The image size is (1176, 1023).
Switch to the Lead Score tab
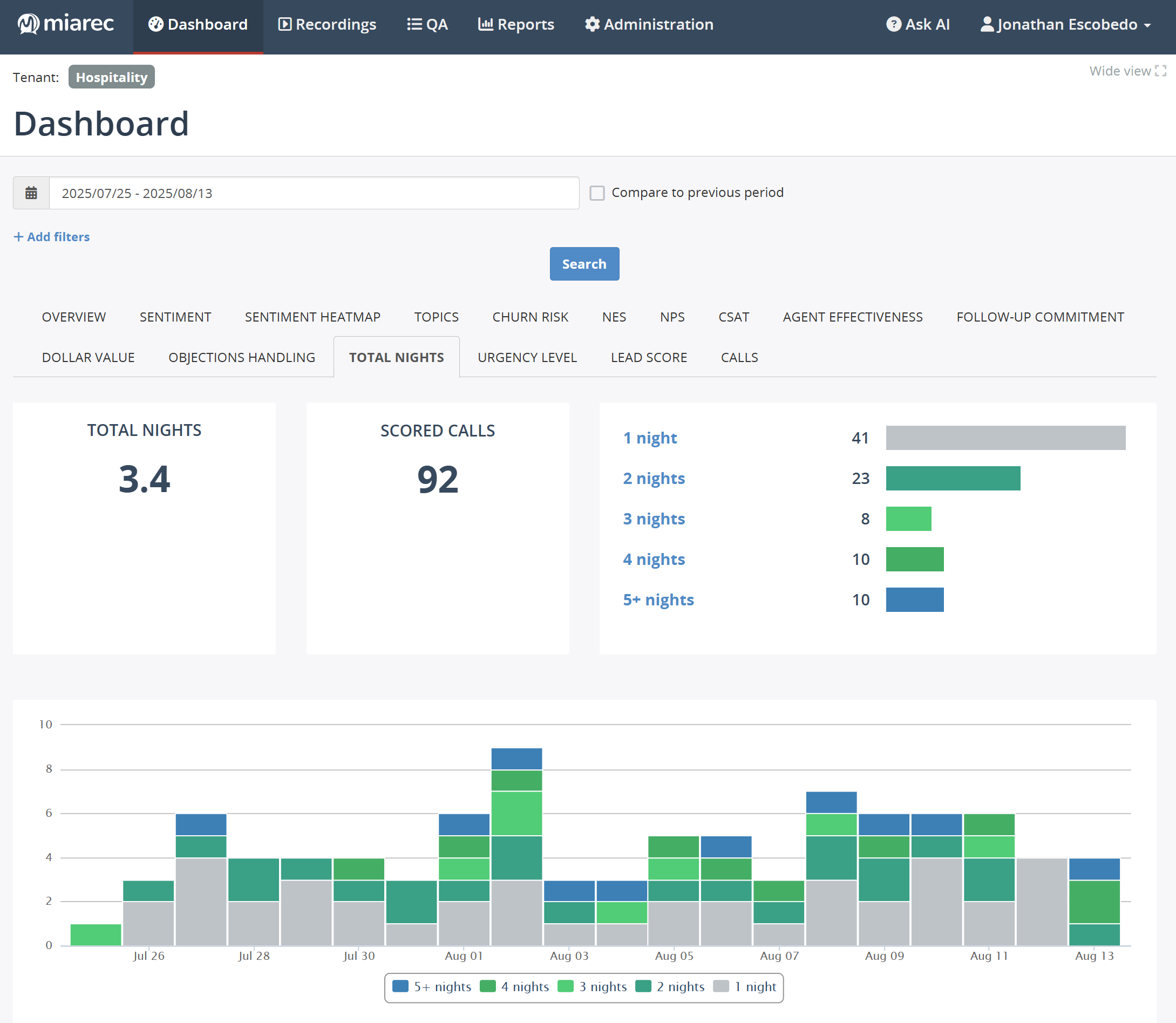click(649, 357)
